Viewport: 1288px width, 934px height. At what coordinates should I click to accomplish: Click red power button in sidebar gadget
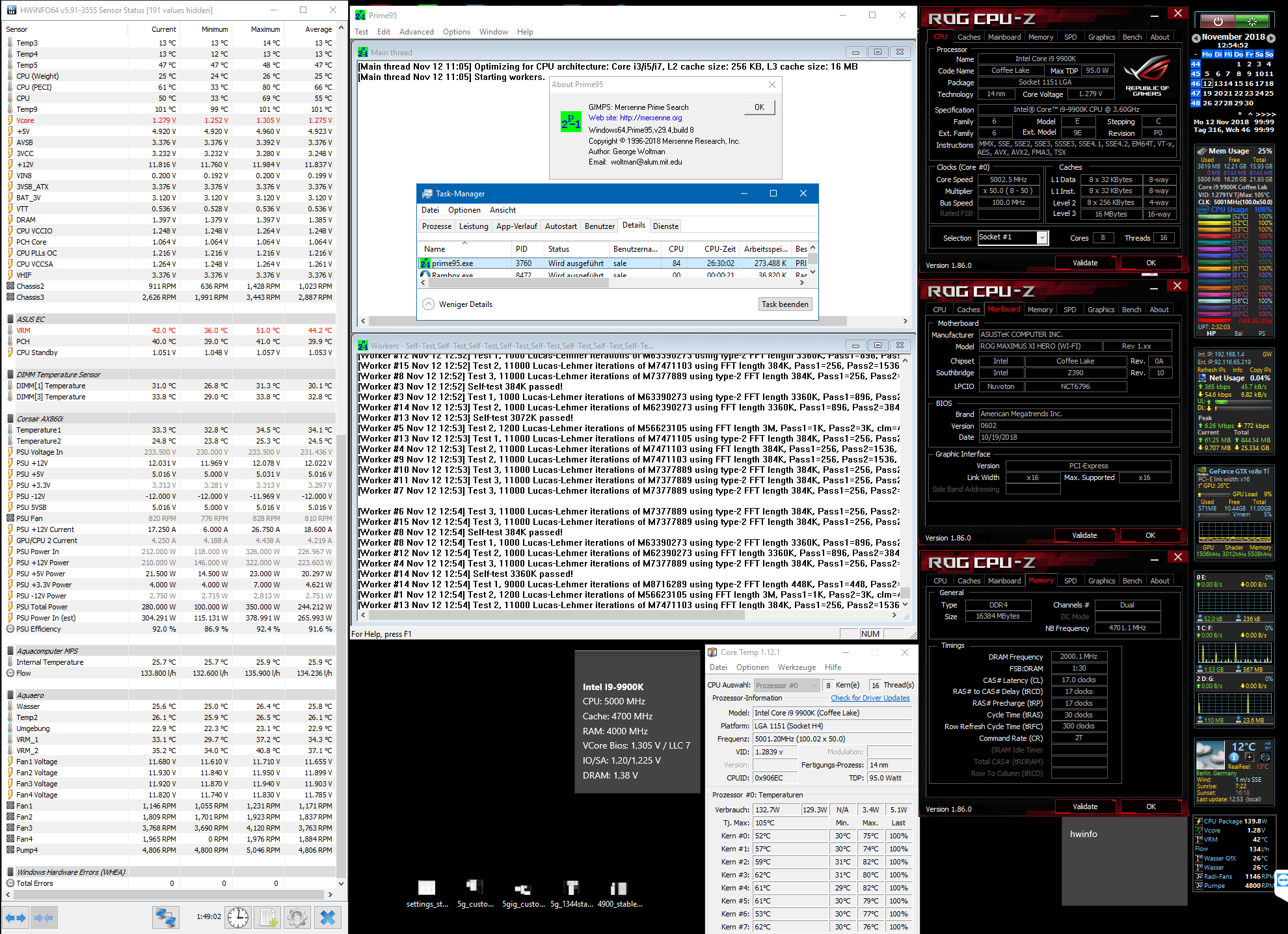pyautogui.click(x=1217, y=21)
